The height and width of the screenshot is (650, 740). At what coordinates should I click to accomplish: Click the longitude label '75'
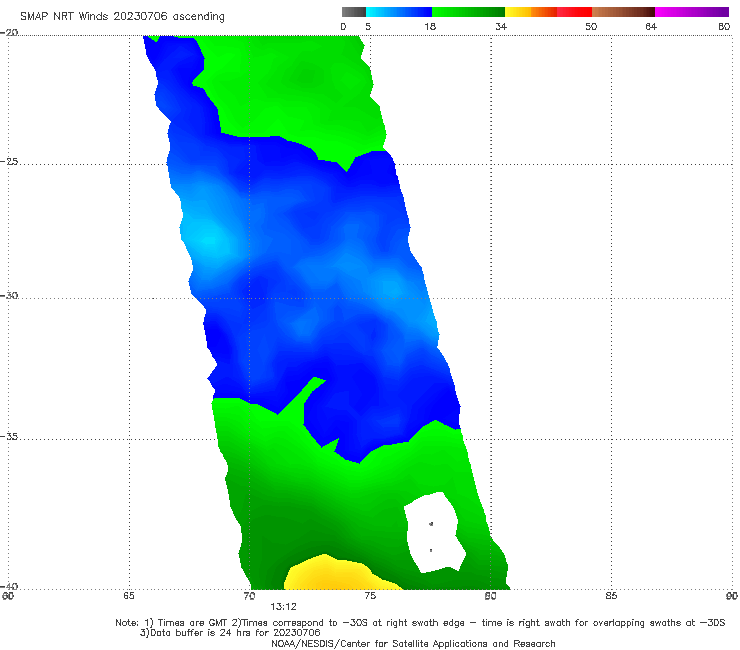(370, 596)
